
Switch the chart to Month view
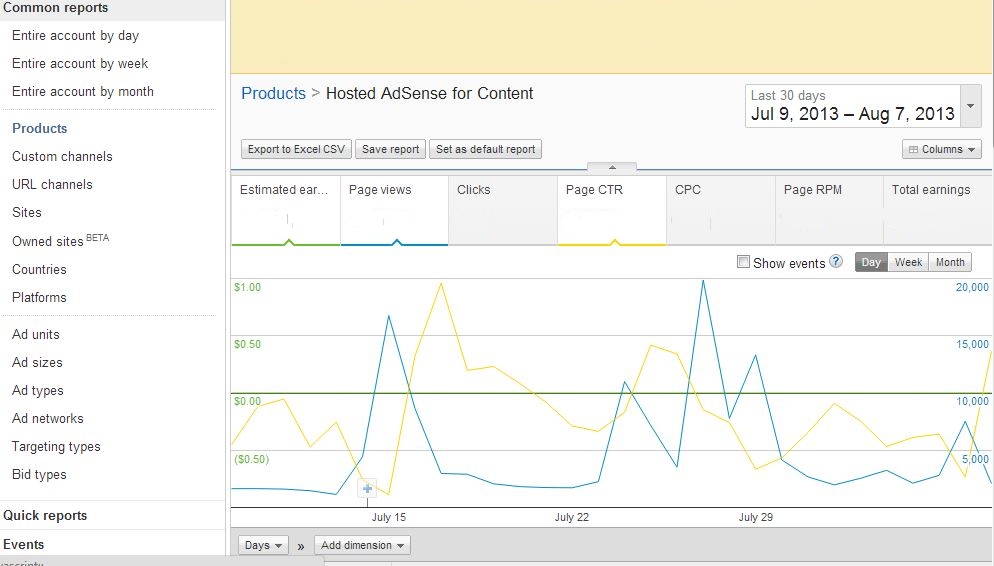pos(950,262)
